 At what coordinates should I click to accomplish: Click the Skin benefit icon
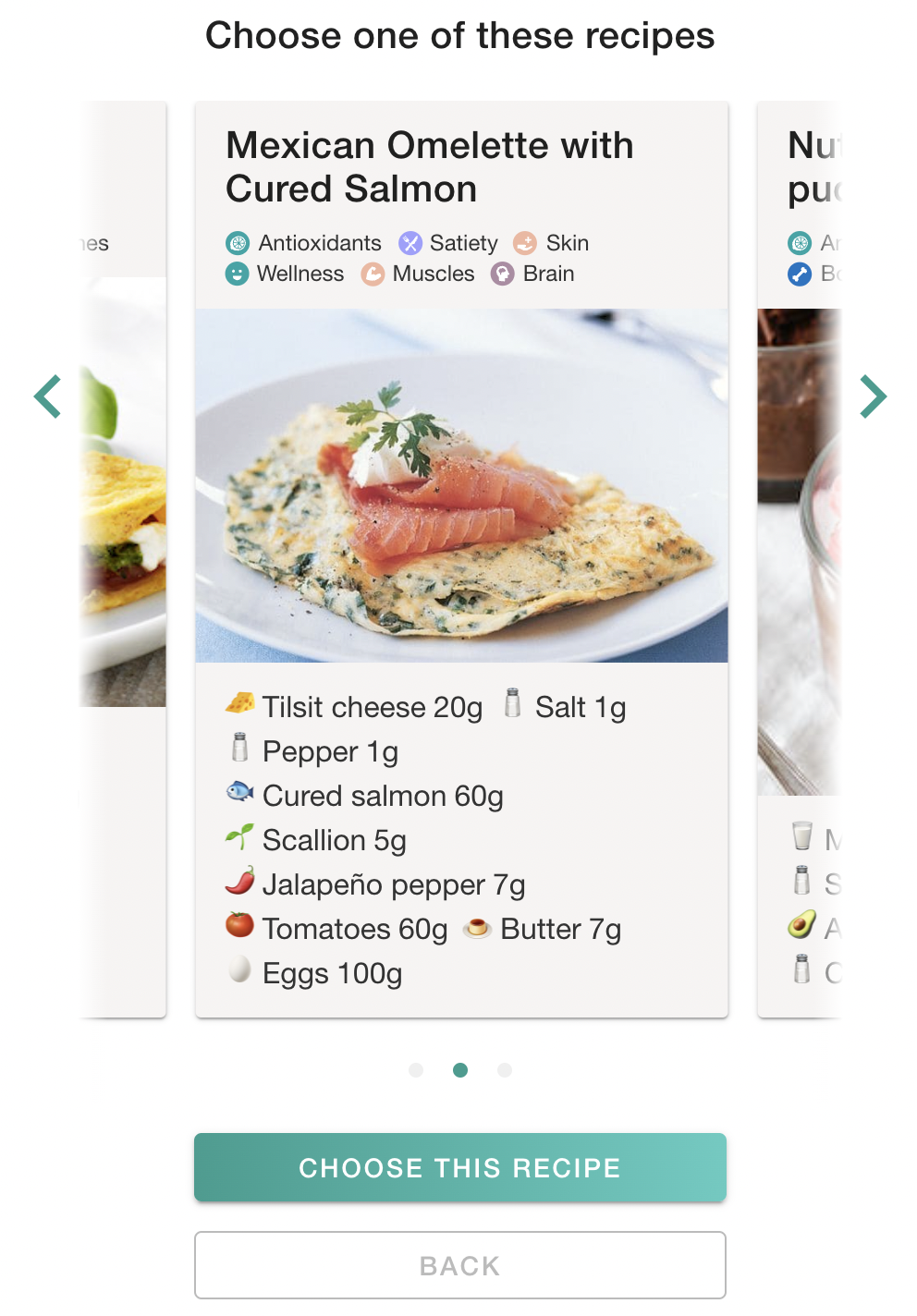pyautogui.click(x=525, y=243)
